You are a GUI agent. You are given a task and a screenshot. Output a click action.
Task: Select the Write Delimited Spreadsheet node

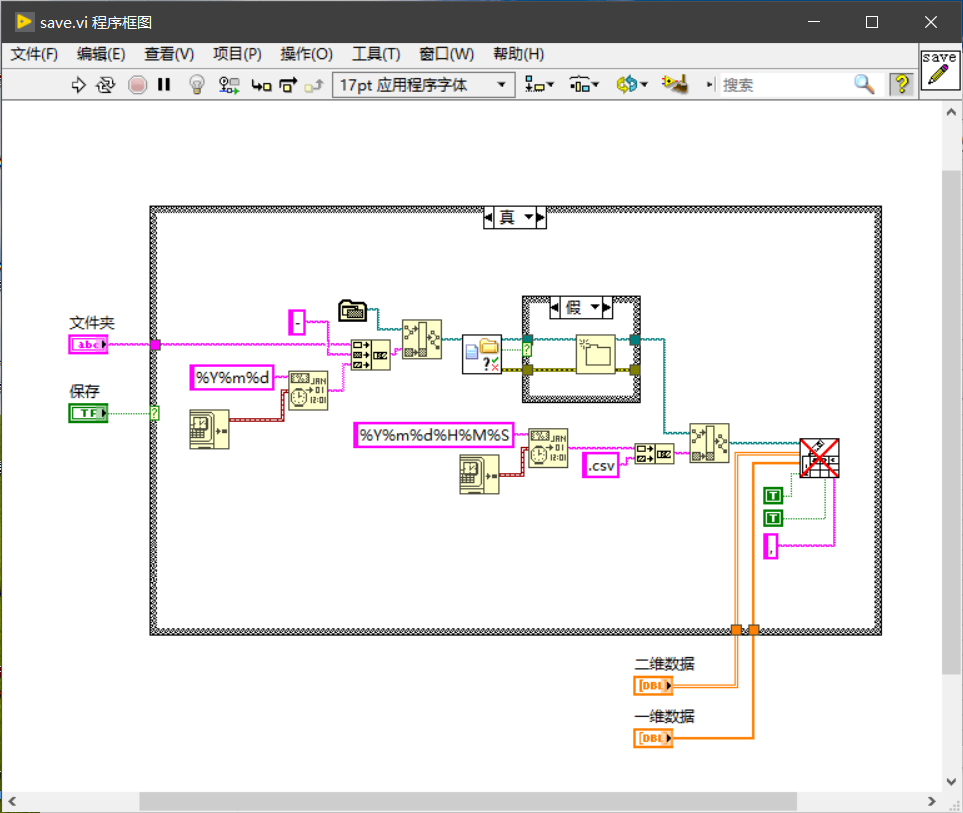pyautogui.click(x=819, y=458)
